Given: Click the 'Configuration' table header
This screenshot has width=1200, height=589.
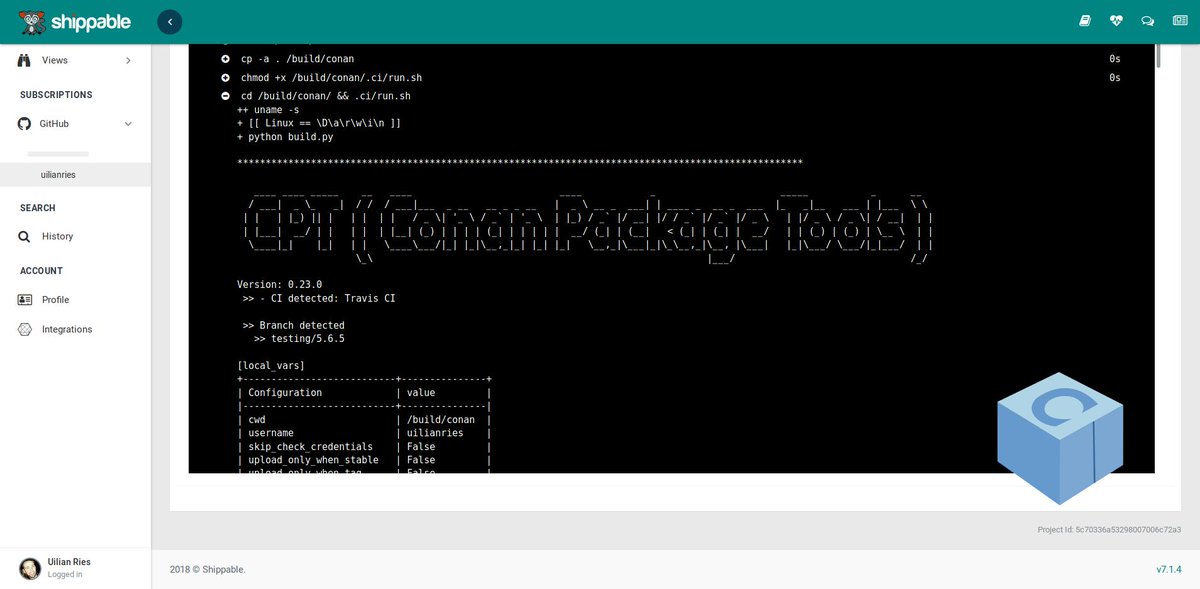Looking at the screenshot, I should pyautogui.click(x=285, y=393).
